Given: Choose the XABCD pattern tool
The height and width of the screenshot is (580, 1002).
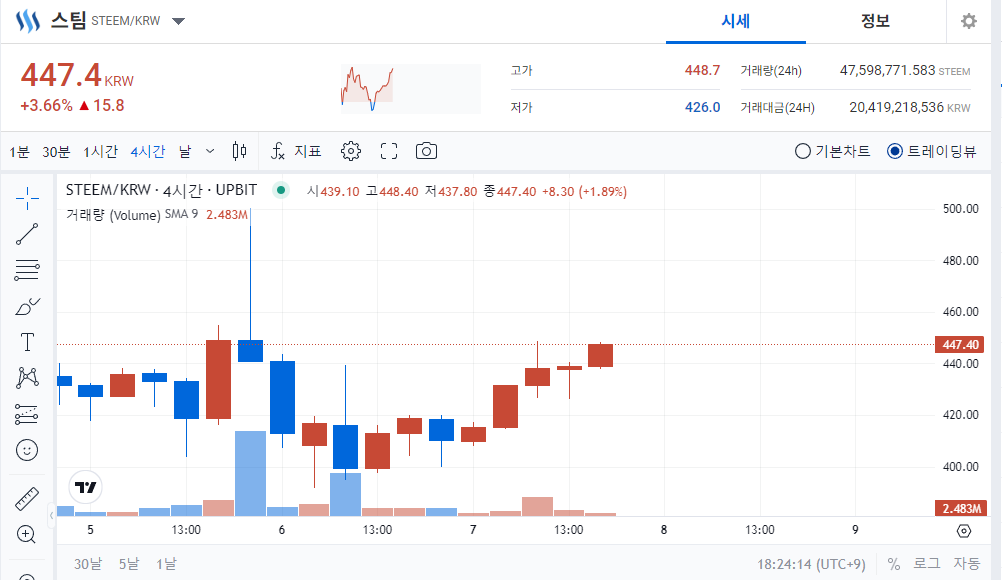Looking at the screenshot, I should click(27, 378).
